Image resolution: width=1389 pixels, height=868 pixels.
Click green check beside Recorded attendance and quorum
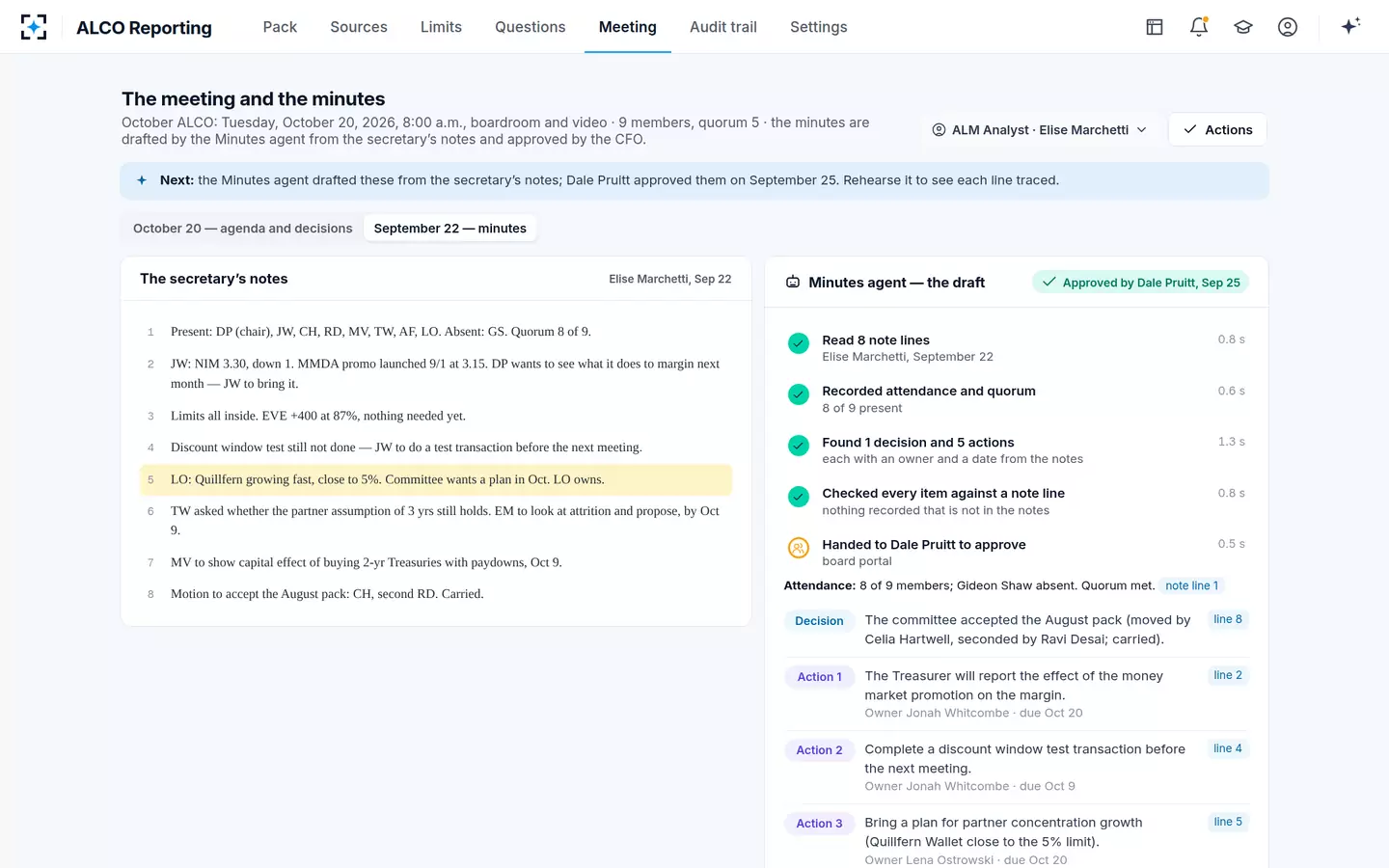(799, 393)
